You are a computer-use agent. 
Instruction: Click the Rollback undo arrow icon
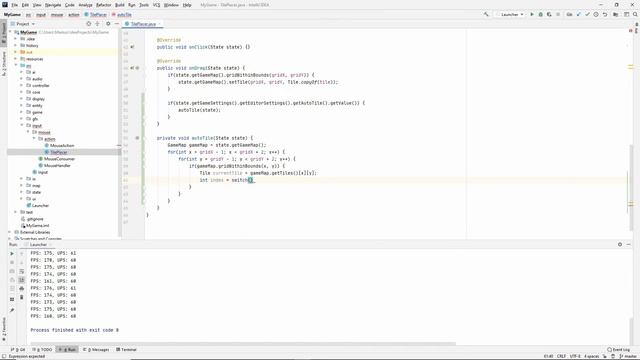[x=605, y=14]
